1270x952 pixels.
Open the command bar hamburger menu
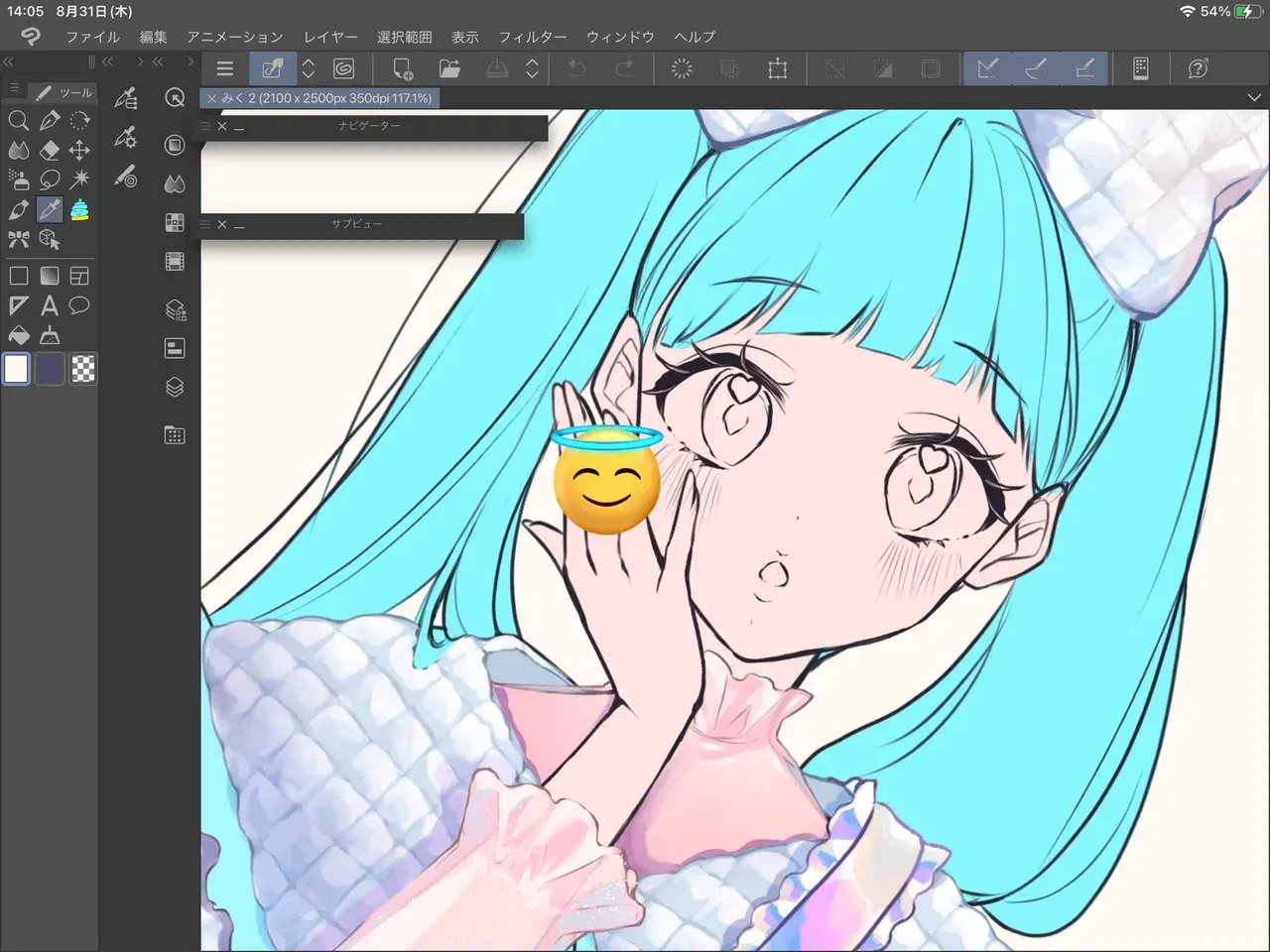(x=225, y=68)
